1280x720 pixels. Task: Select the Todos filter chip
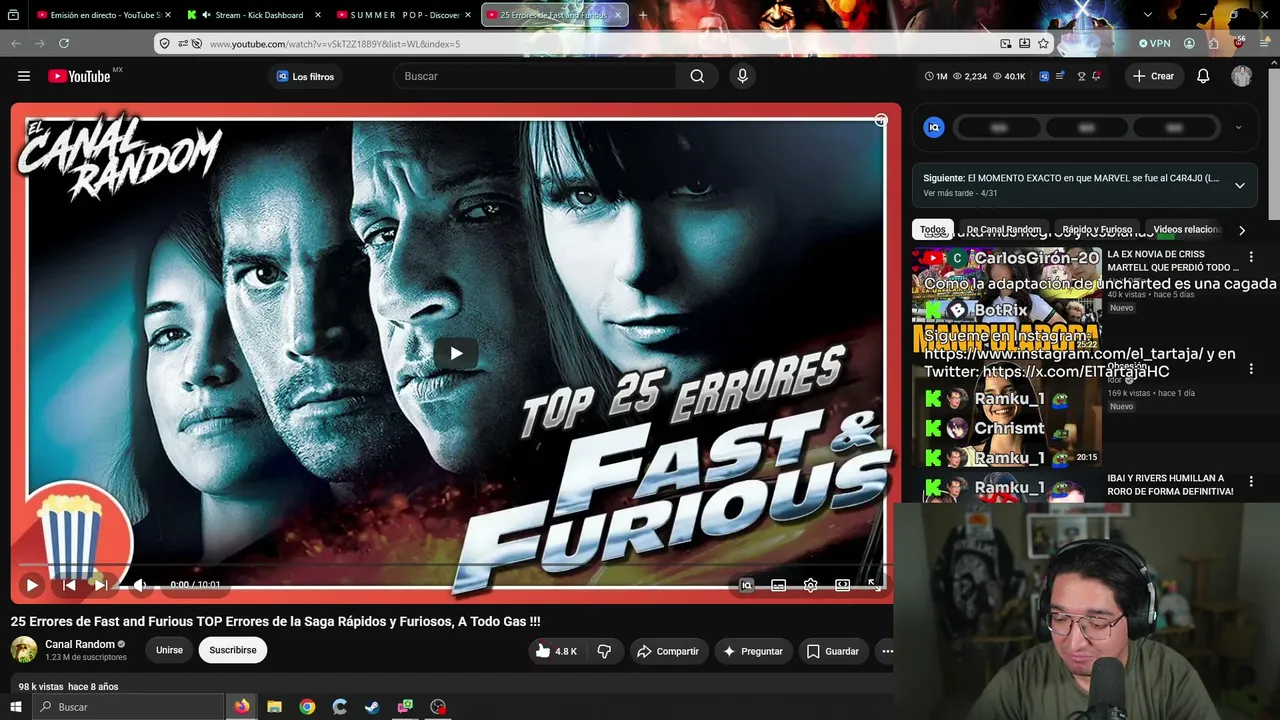[933, 229]
